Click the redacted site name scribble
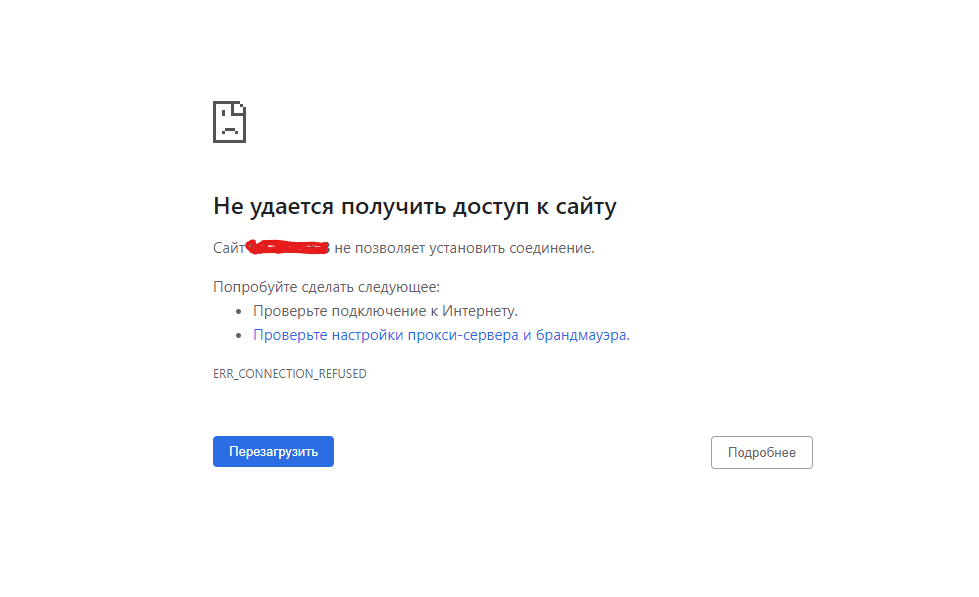 click(290, 246)
